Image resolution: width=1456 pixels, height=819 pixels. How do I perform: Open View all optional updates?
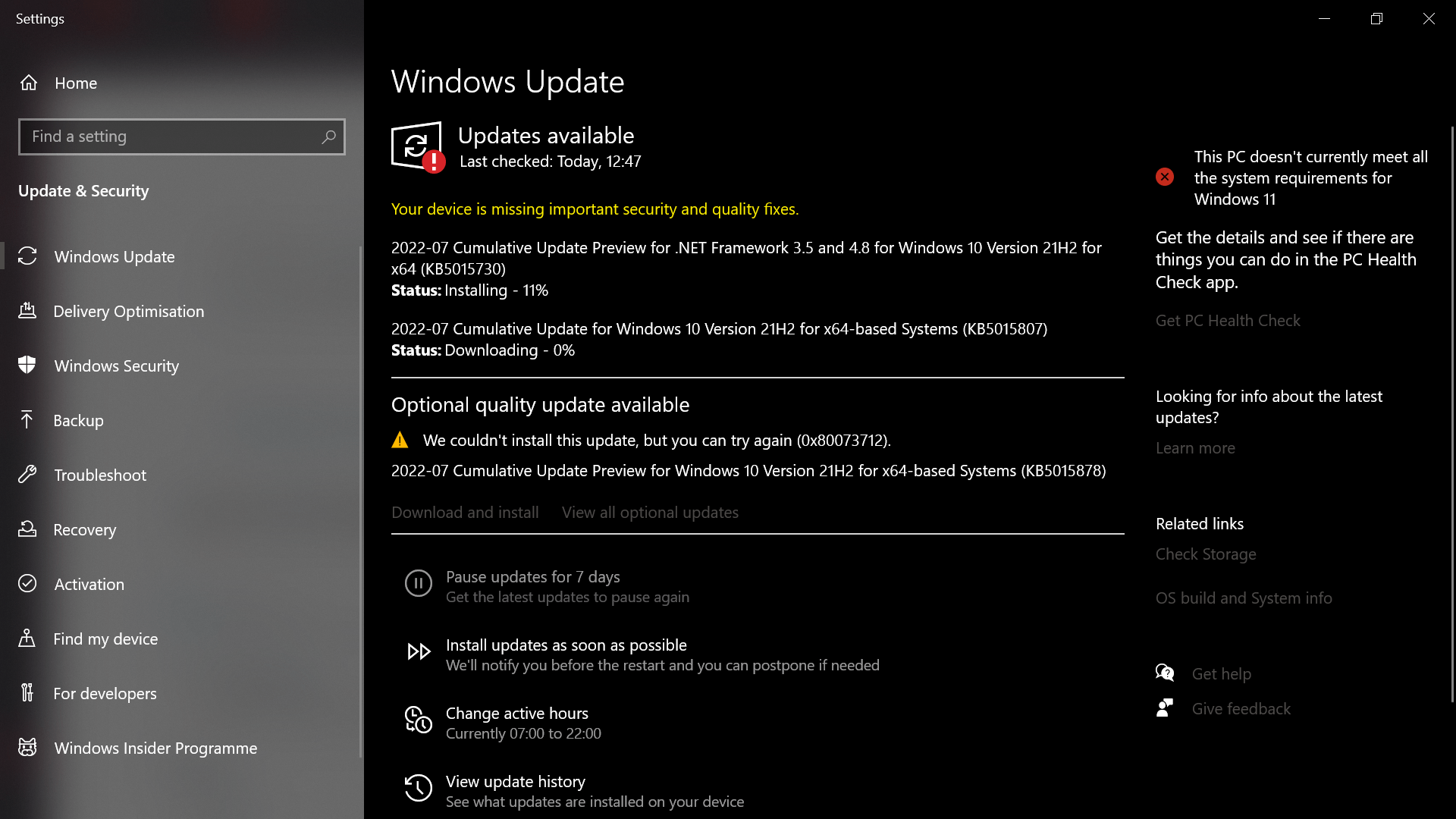coord(650,513)
